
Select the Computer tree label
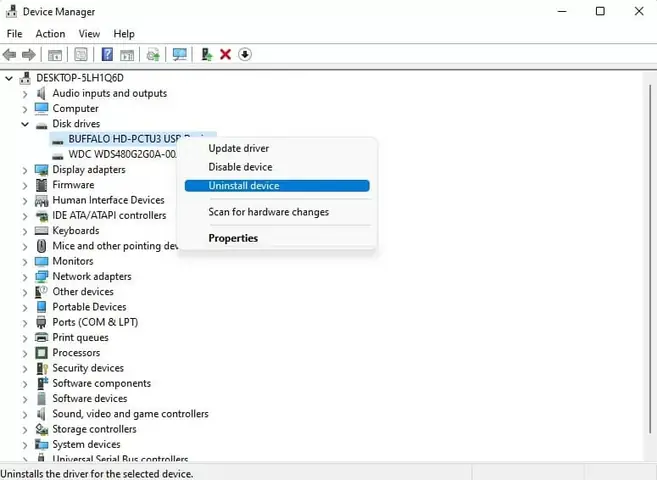75,108
